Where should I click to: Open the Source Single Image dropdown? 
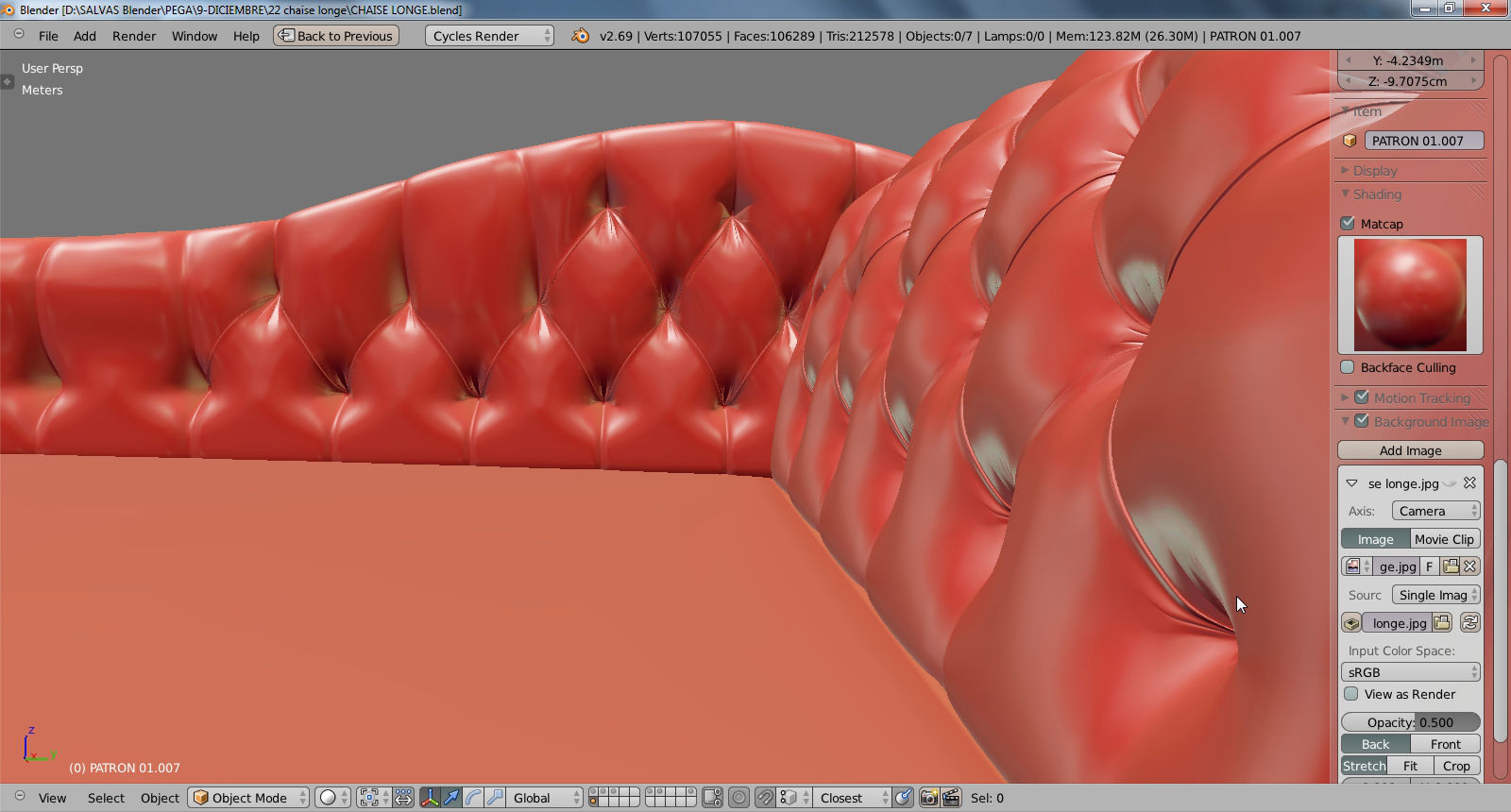click(x=1435, y=595)
